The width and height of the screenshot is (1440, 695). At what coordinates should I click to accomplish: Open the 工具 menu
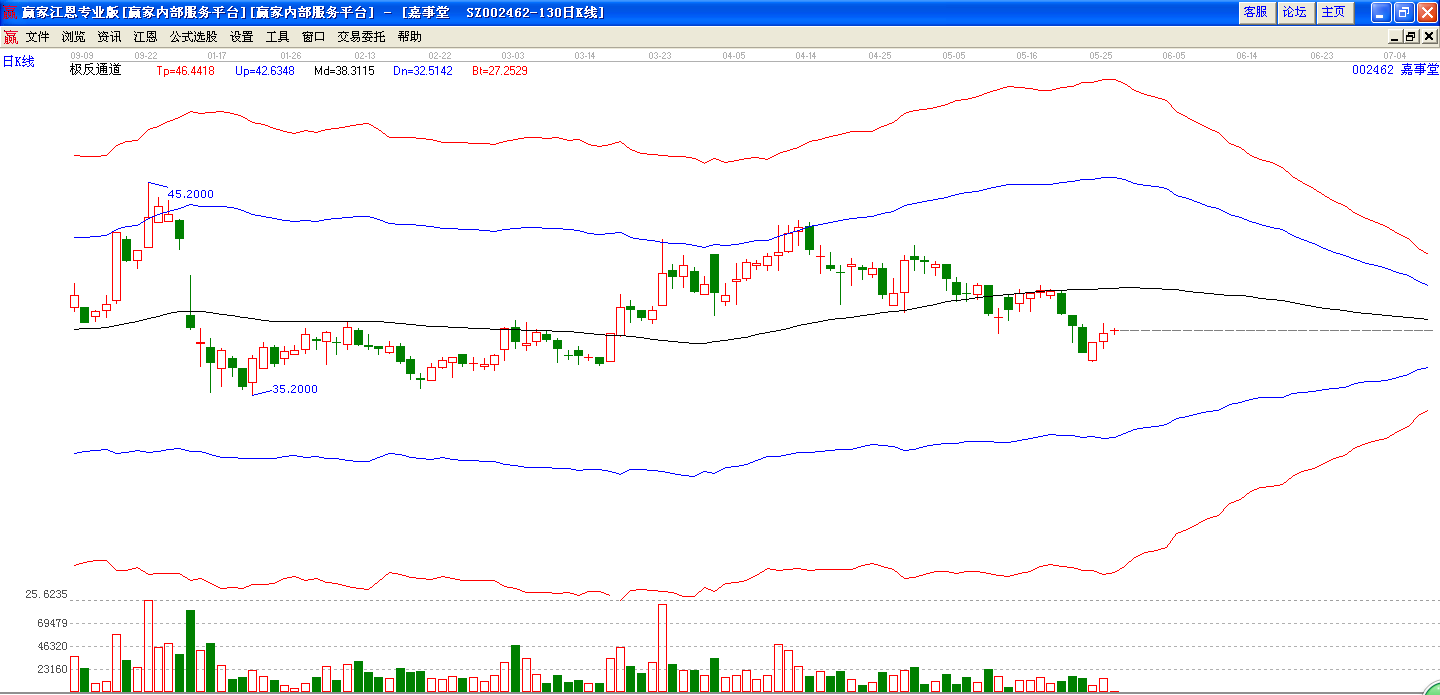coord(278,36)
